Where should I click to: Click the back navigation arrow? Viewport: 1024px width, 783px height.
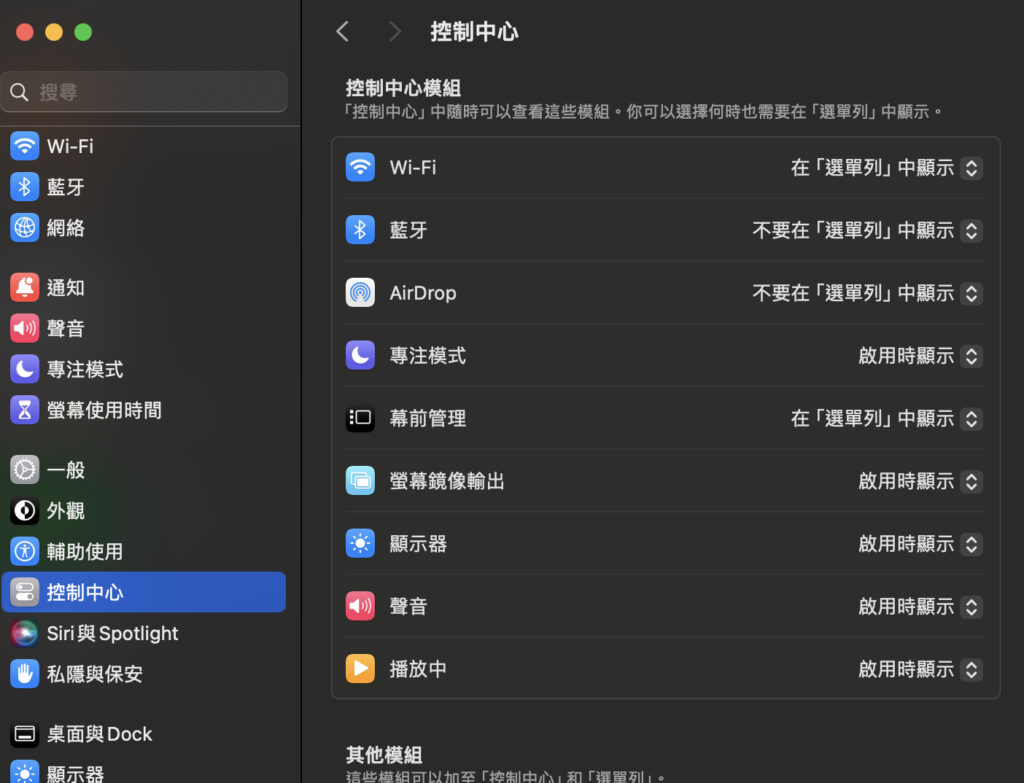pos(342,31)
